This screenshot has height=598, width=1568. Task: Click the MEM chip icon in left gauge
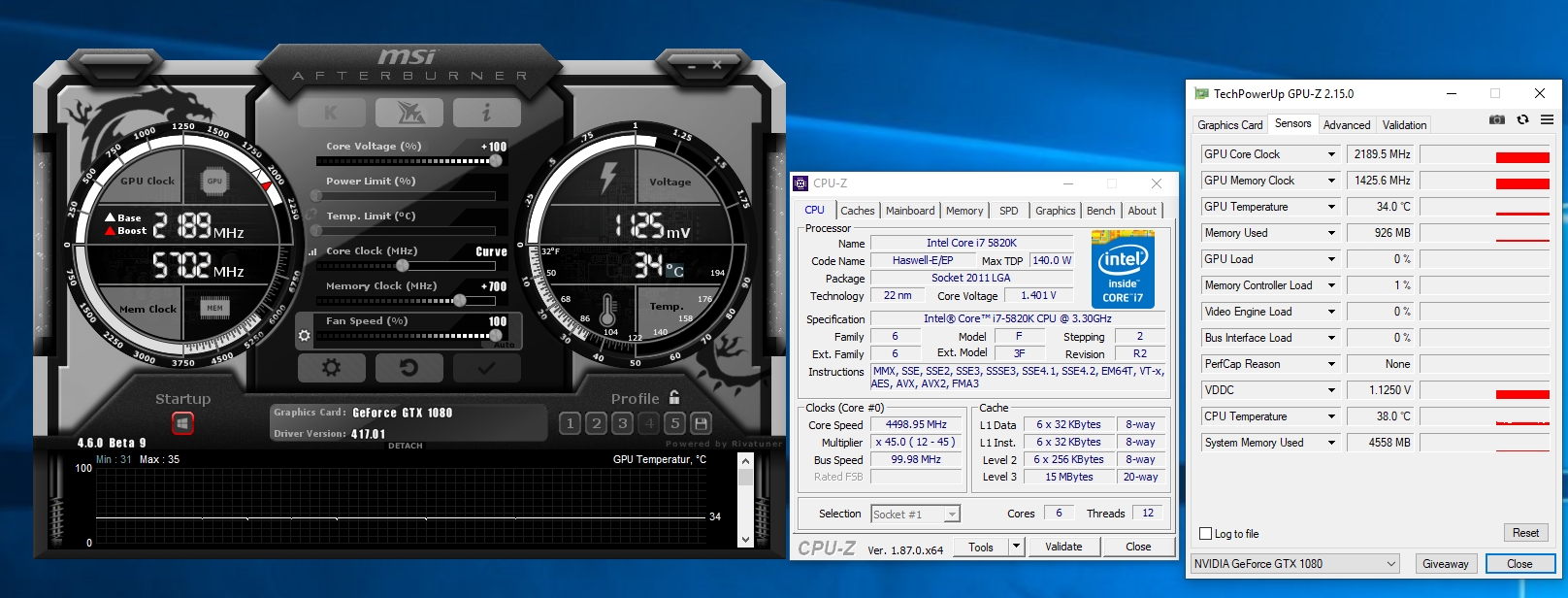pos(214,308)
